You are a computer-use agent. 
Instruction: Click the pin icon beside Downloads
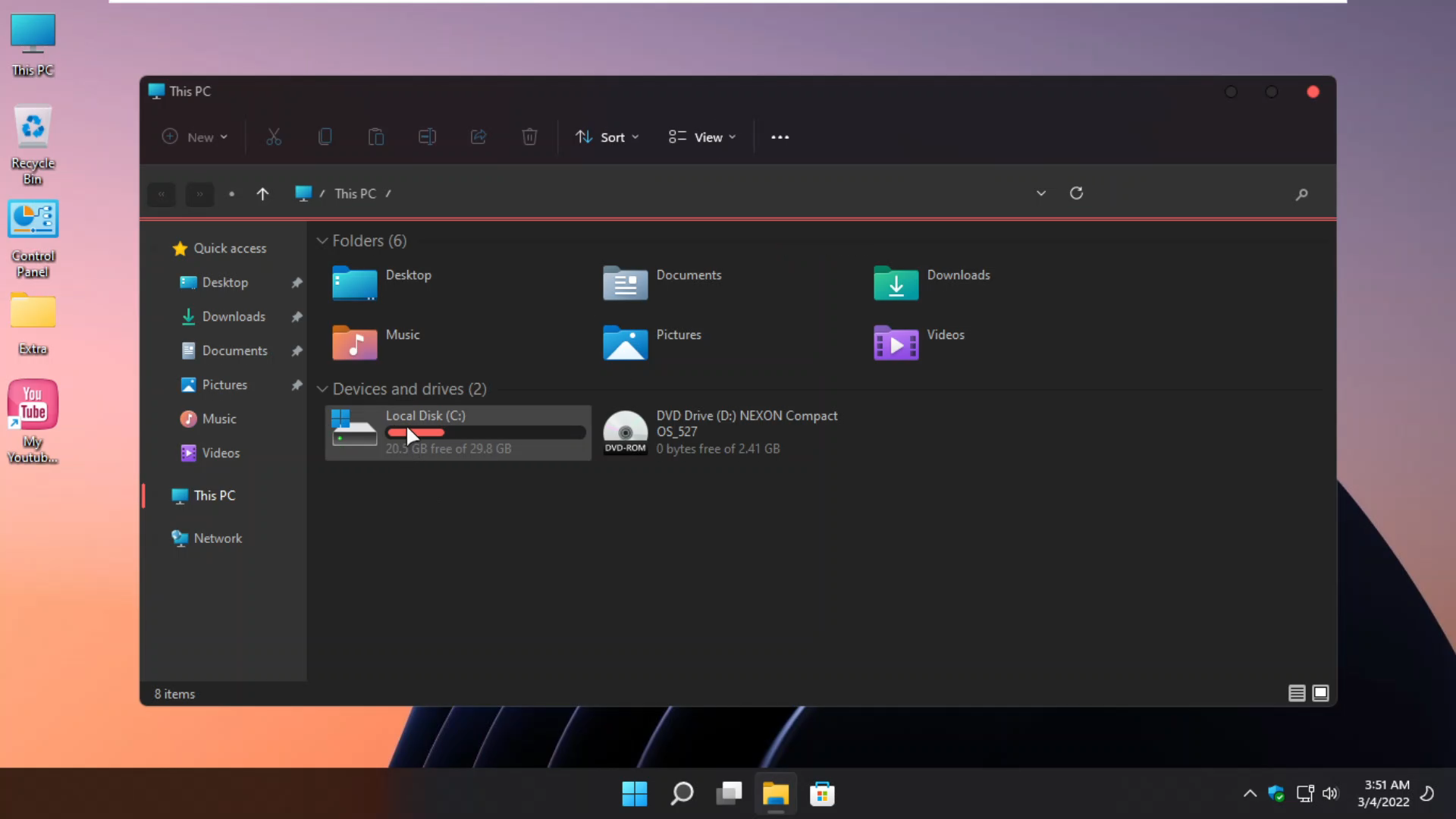pos(297,316)
